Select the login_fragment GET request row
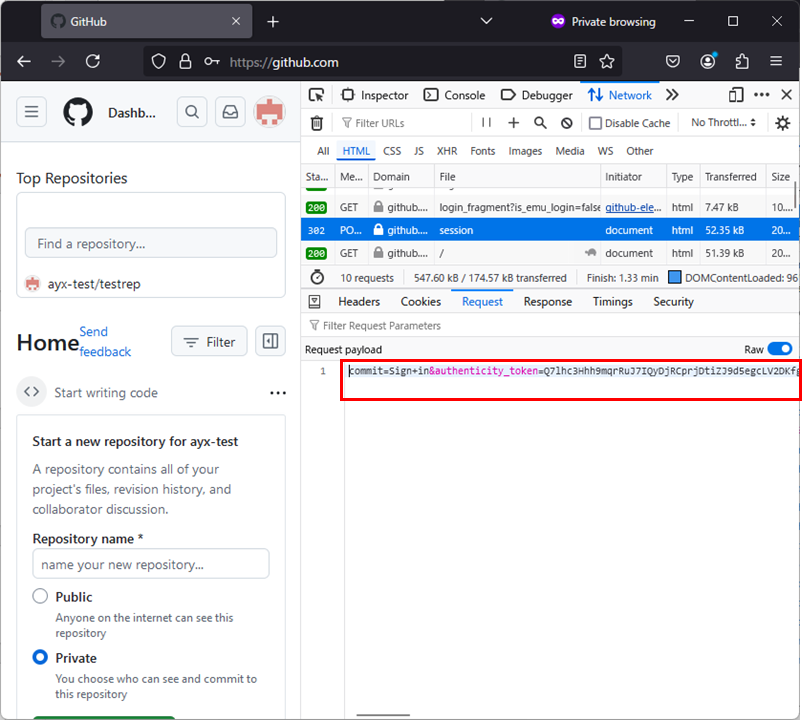 point(550,207)
